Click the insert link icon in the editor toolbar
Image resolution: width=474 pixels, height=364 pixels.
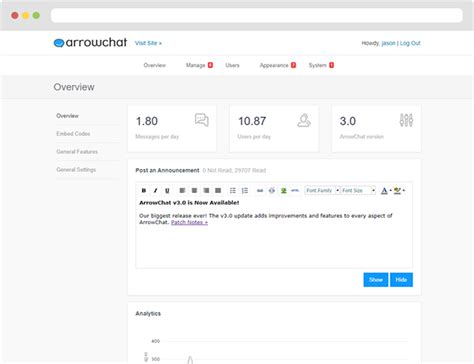[260, 190]
